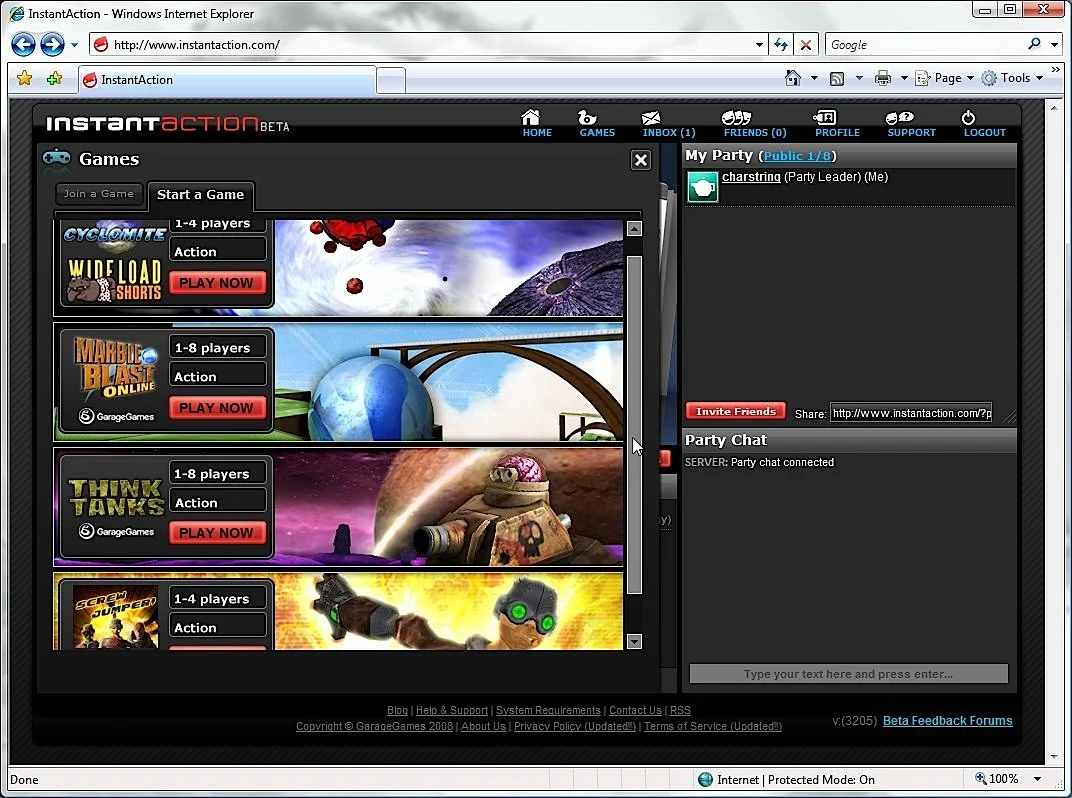Click the Print icon

click(883, 78)
